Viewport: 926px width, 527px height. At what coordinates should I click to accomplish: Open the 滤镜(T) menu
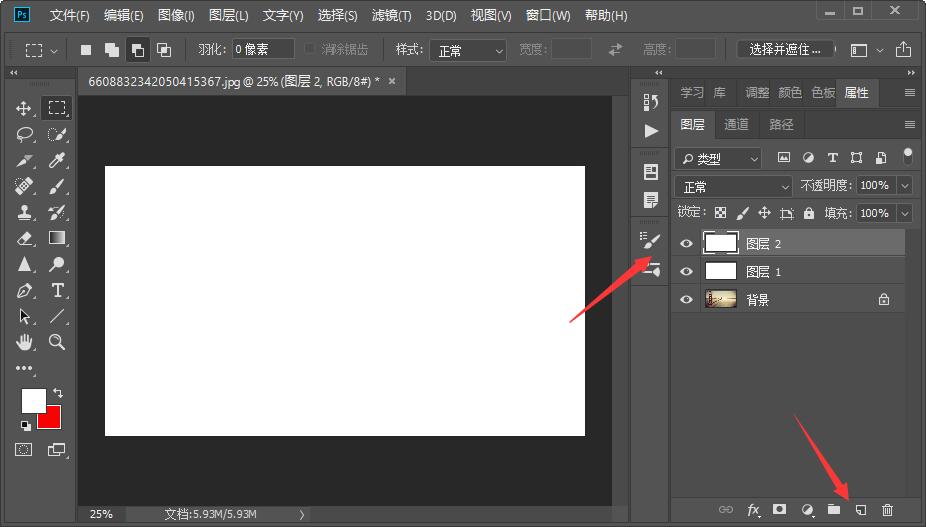pyautogui.click(x=392, y=15)
